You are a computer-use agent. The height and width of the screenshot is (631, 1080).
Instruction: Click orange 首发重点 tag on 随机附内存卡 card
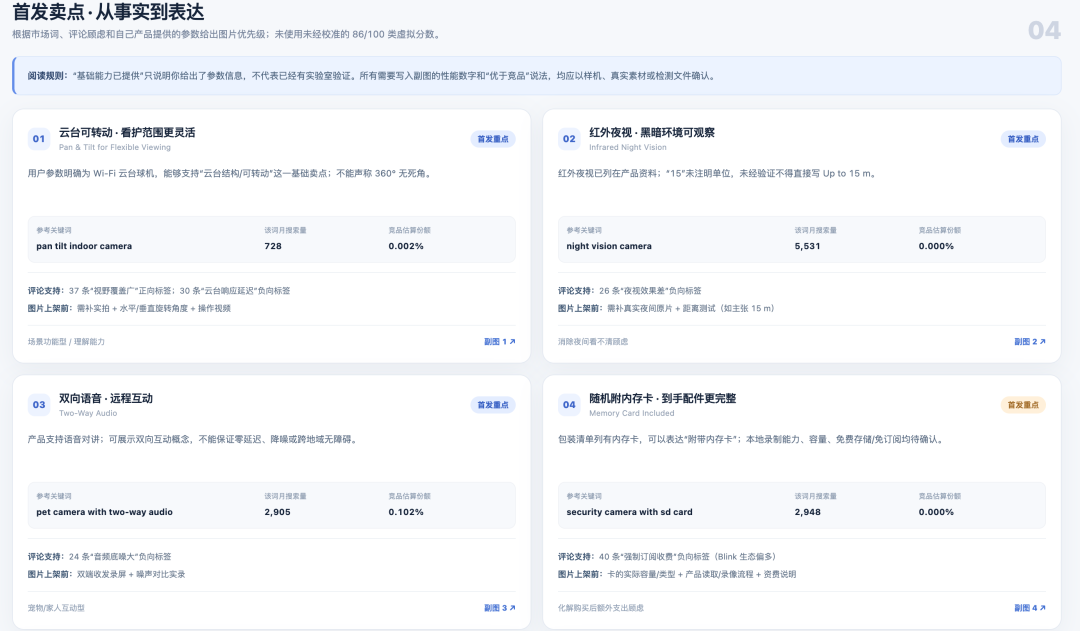click(x=1023, y=404)
